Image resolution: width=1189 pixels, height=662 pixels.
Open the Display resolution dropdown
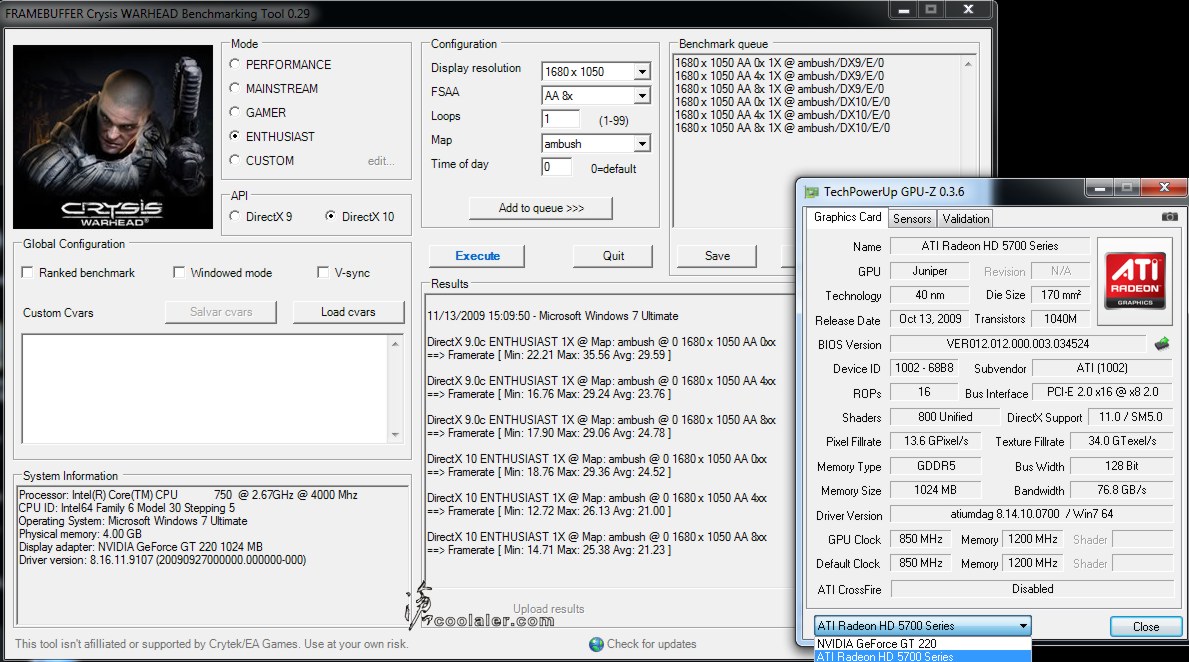tap(642, 71)
